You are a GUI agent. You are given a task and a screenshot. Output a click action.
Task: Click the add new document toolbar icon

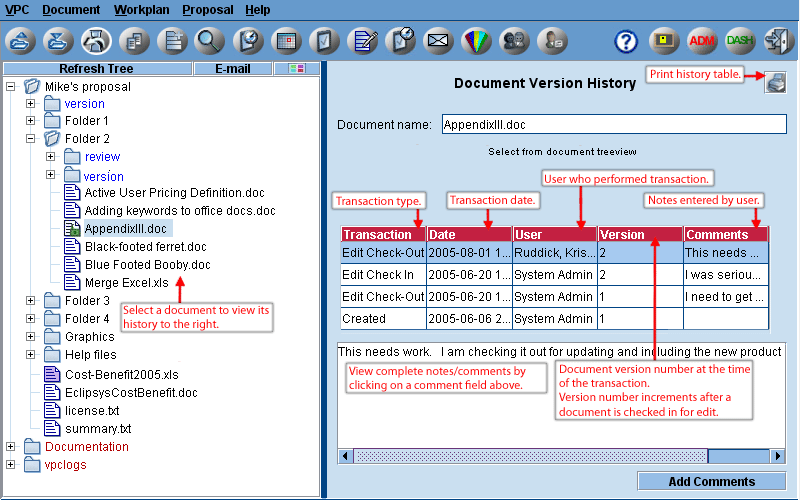(x=172, y=41)
